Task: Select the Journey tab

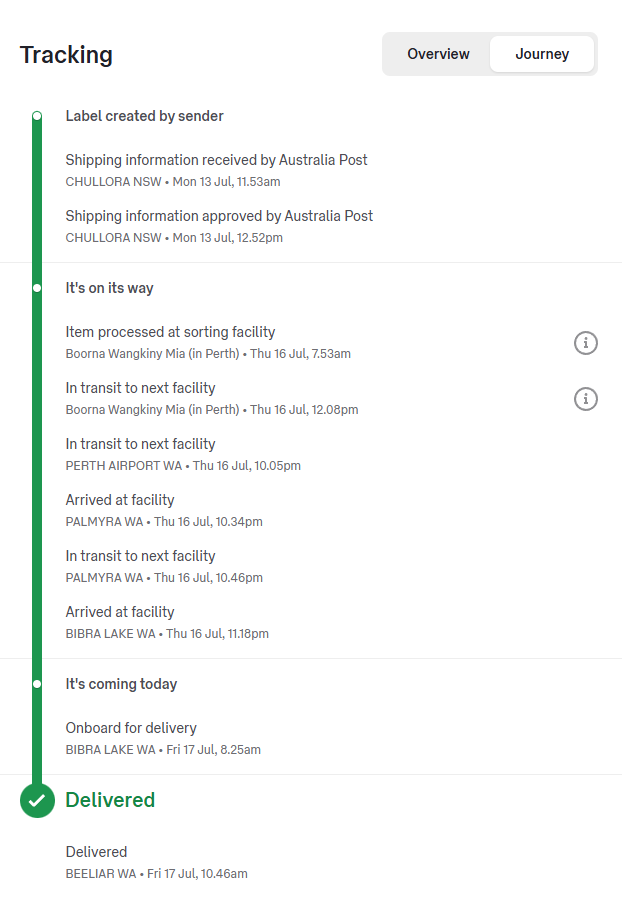Action: click(542, 54)
